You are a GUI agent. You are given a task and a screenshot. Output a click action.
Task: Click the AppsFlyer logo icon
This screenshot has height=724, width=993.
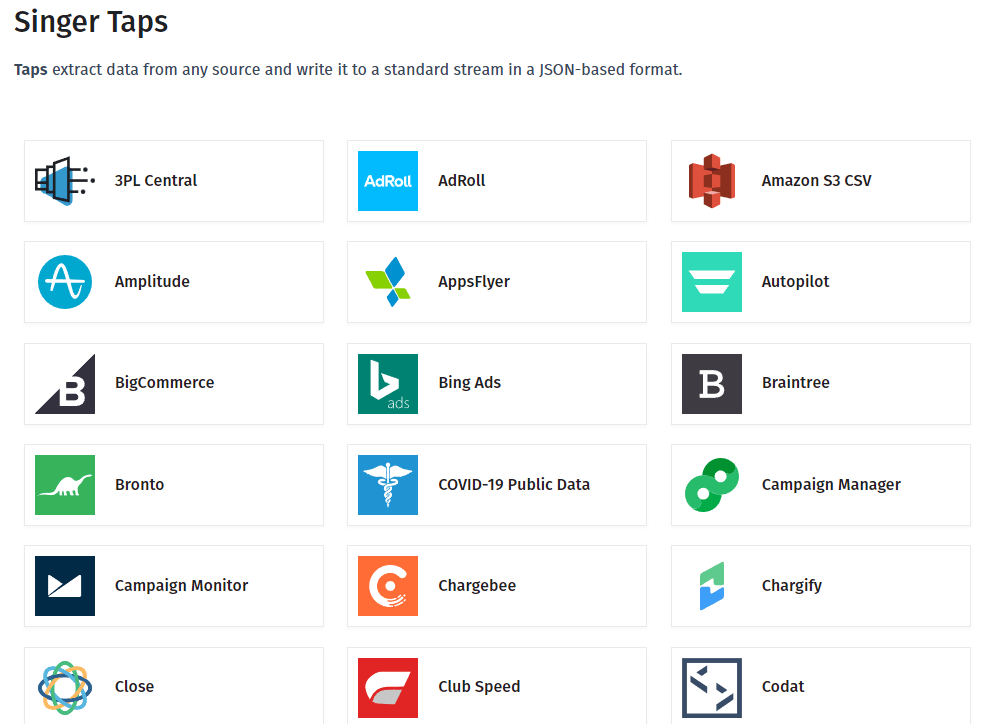[x=388, y=282]
